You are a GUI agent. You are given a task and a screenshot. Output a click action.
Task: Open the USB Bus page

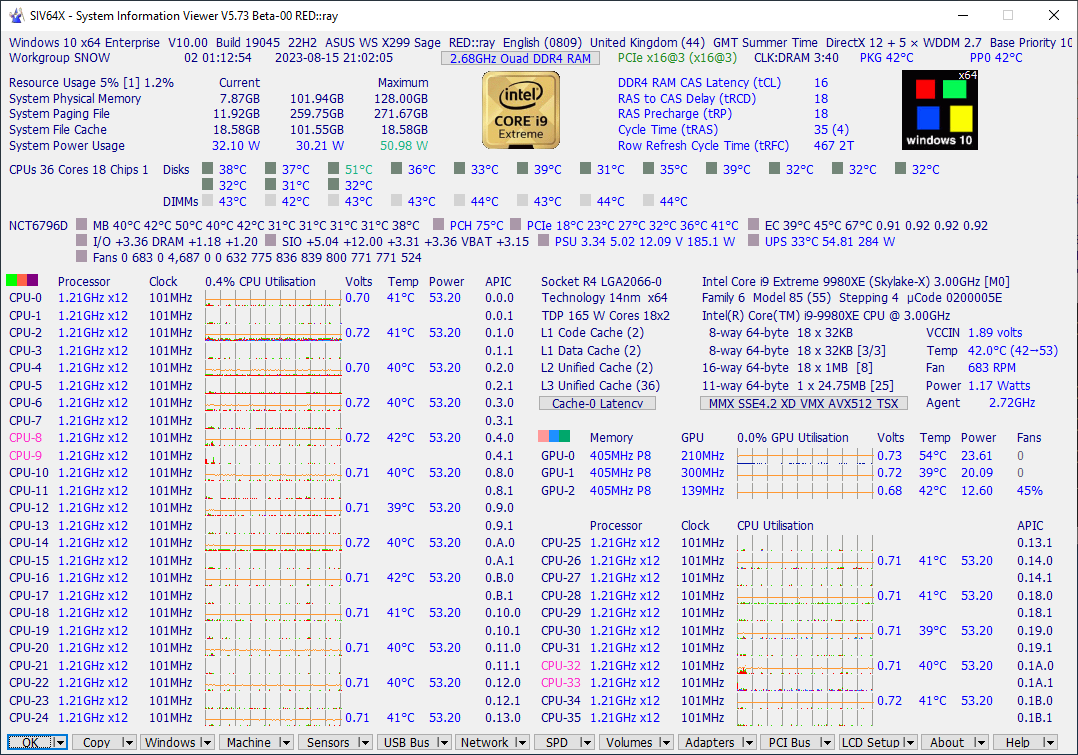pyautogui.click(x=406, y=743)
